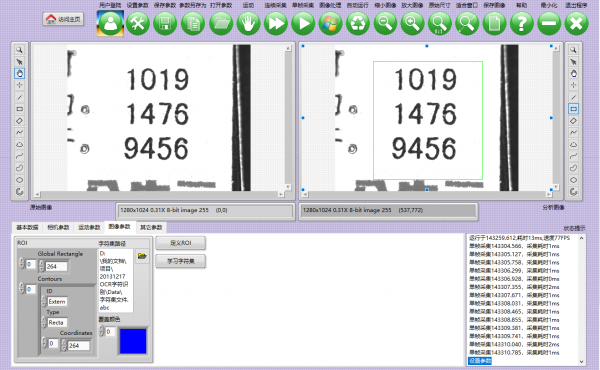Click the 保存图像 blank page icon
600x370 pixels.
[494, 23]
